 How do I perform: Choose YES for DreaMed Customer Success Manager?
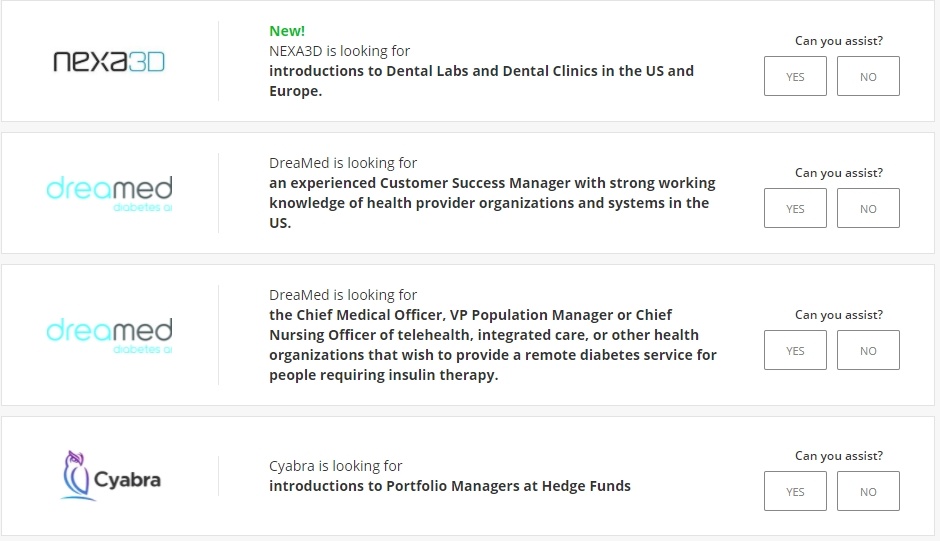(795, 208)
